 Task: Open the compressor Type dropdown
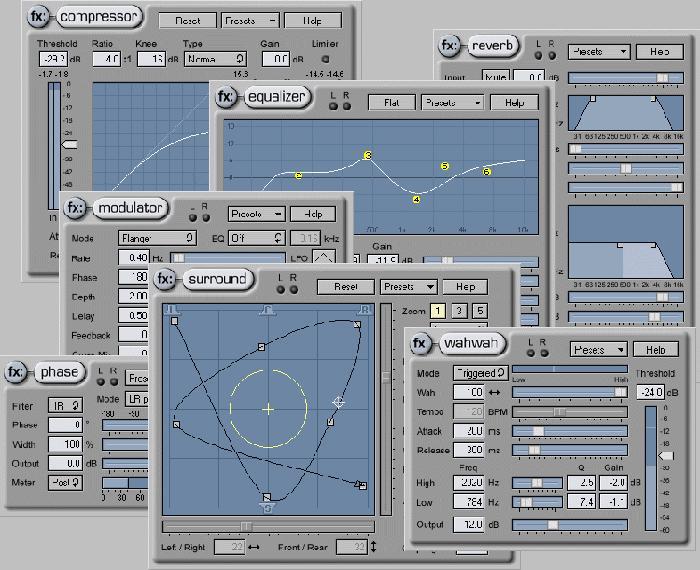pyautogui.click(x=215, y=59)
